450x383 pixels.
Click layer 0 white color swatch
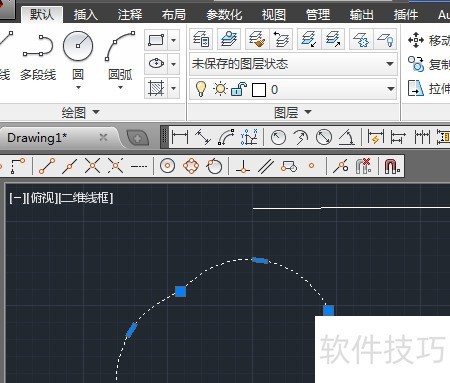pyautogui.click(x=259, y=90)
